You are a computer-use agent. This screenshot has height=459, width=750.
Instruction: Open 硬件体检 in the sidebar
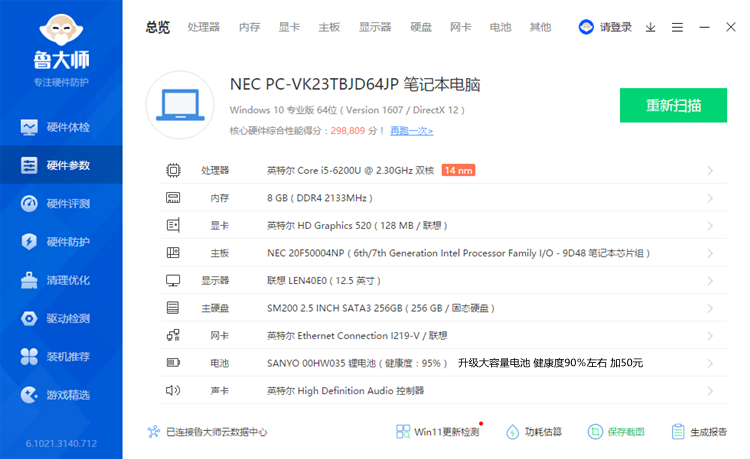(x=61, y=127)
